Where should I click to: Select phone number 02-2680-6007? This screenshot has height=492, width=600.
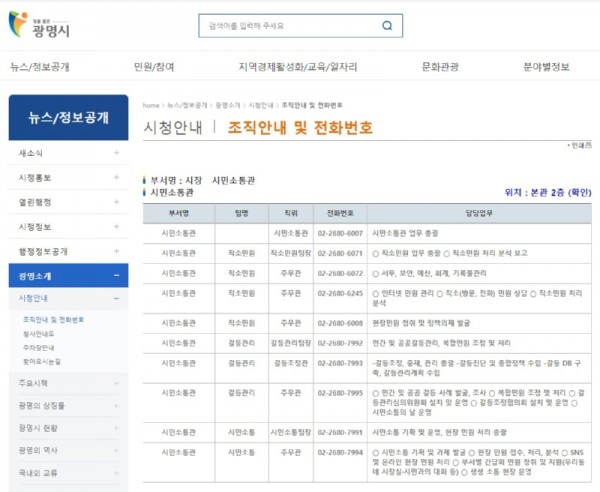[x=340, y=233]
